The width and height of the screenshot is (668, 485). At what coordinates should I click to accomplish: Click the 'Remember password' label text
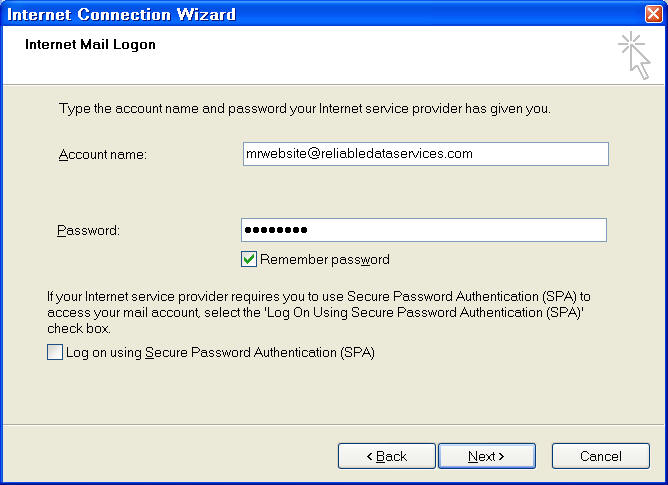(324, 260)
